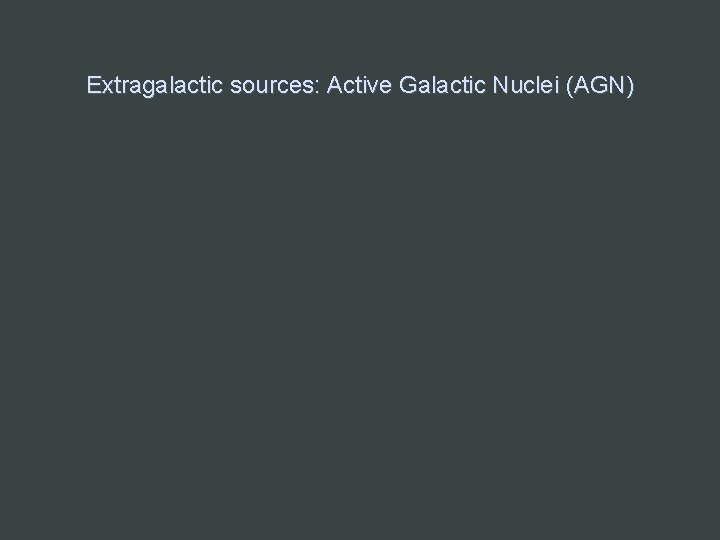Viewport: 720px width, 540px height.
Task: Click the letter u in "Nuclei"
Action: 511,87
